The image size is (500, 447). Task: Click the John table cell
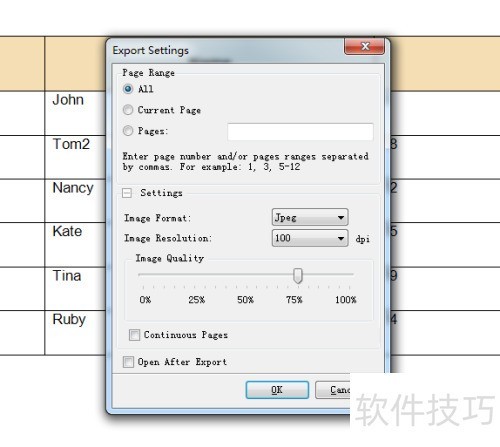(75, 113)
